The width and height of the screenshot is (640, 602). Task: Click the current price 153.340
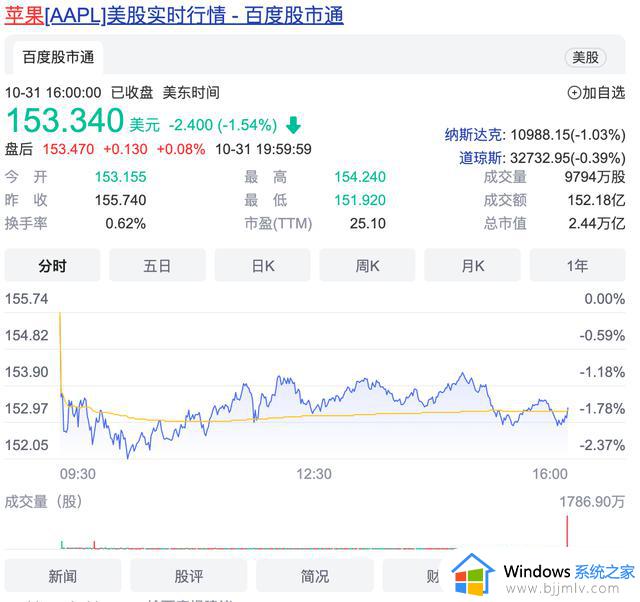(x=65, y=120)
